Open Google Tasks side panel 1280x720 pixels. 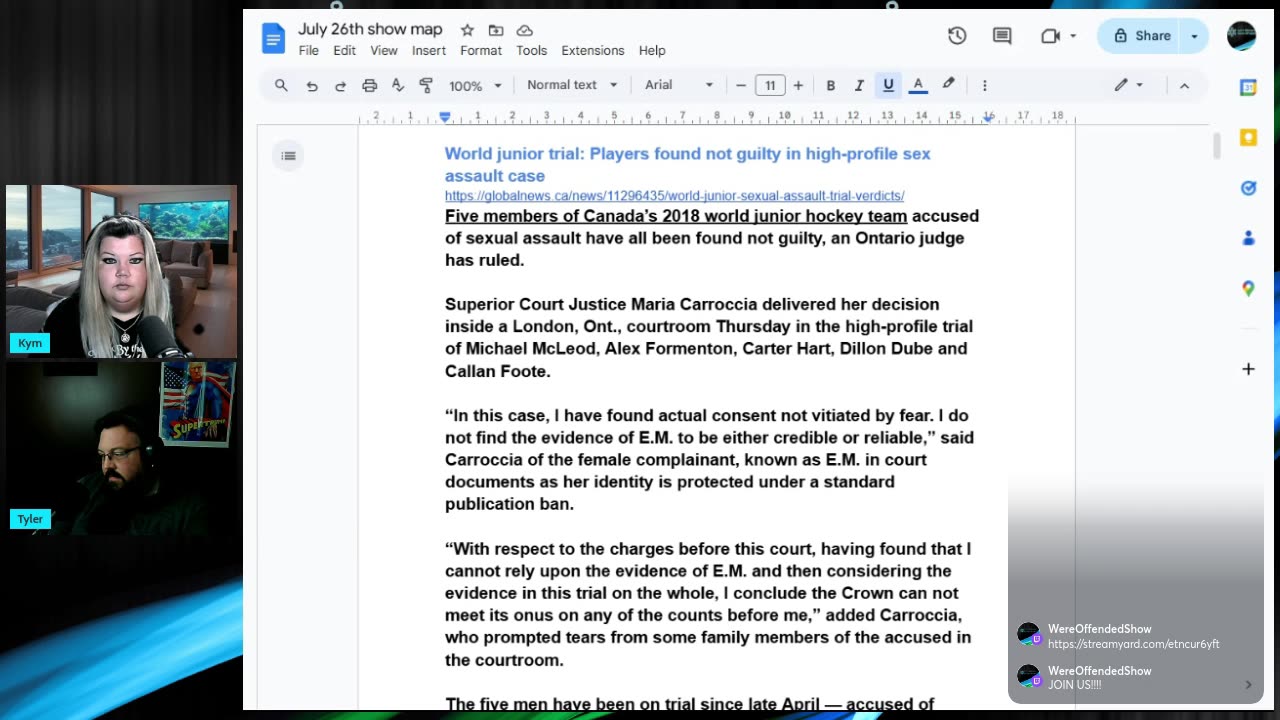click(1248, 188)
